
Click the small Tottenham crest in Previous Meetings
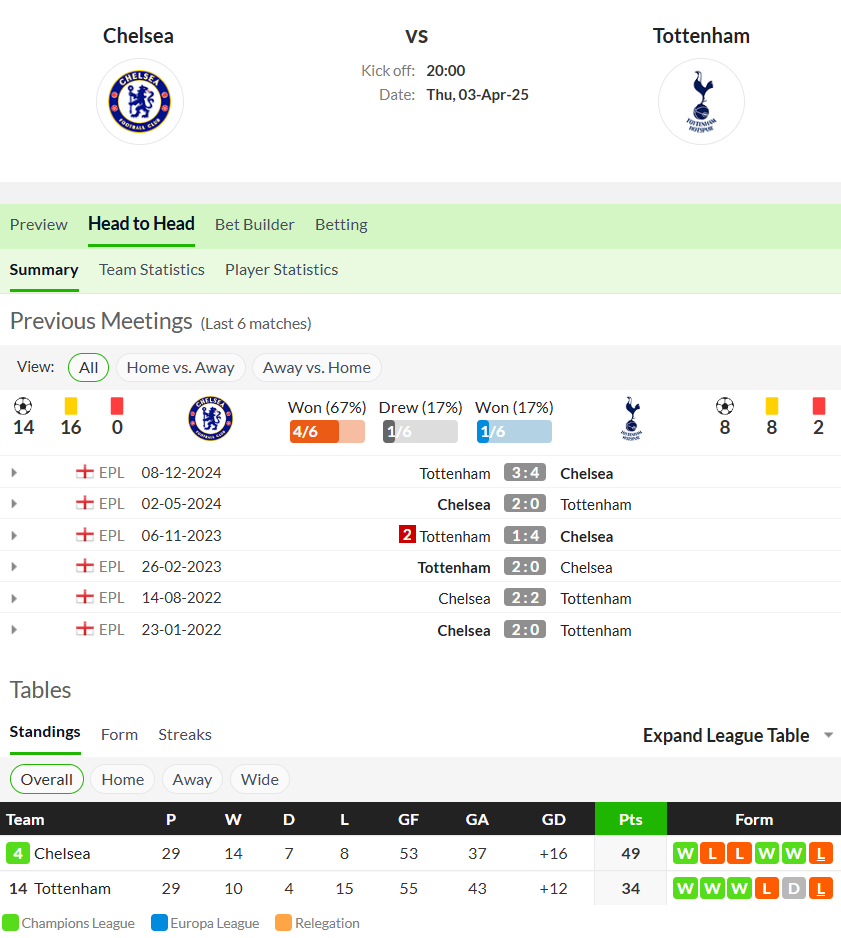point(632,418)
